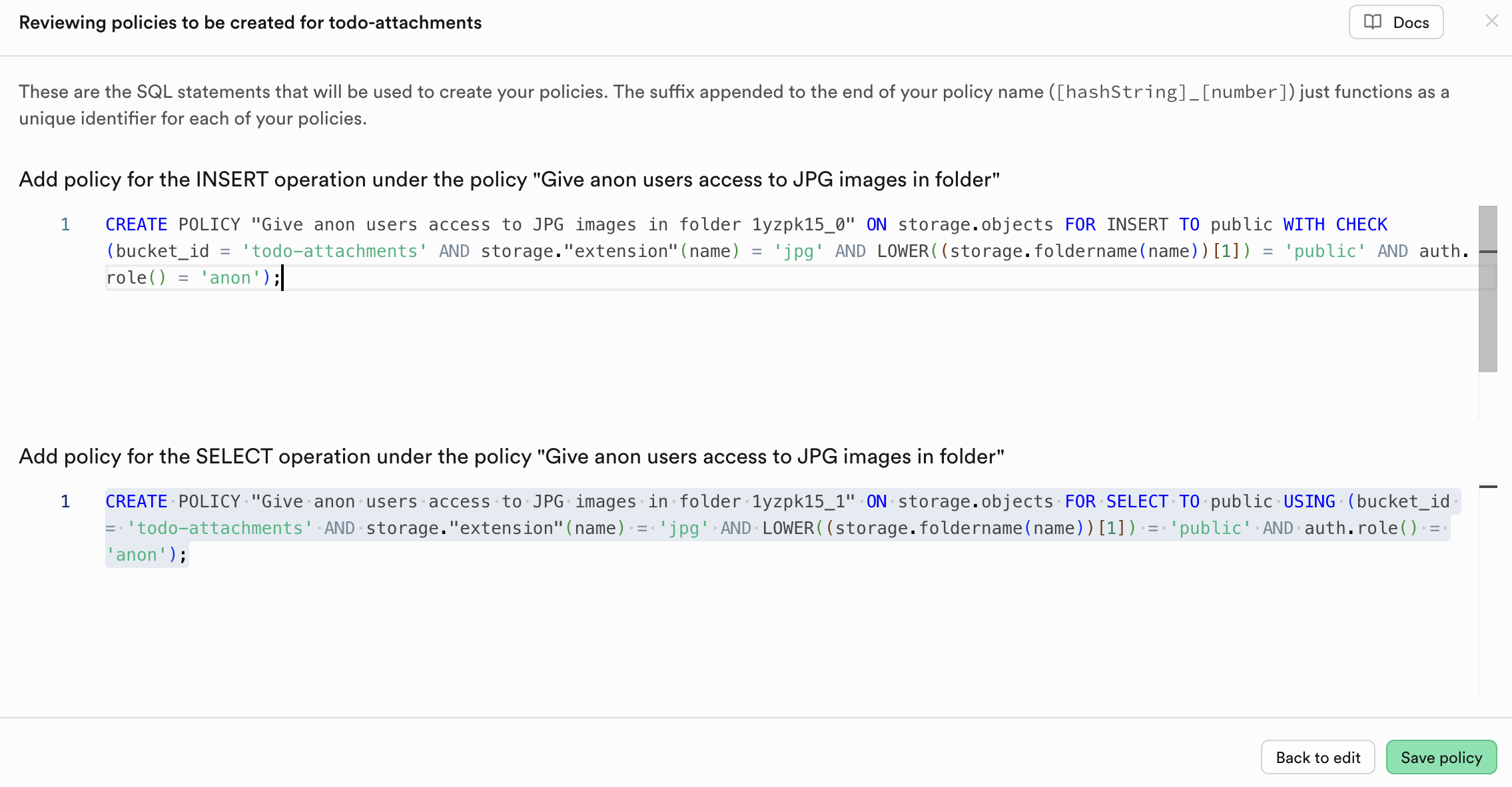
Task: Click the dialog title text
Action: pyautogui.click(x=250, y=23)
